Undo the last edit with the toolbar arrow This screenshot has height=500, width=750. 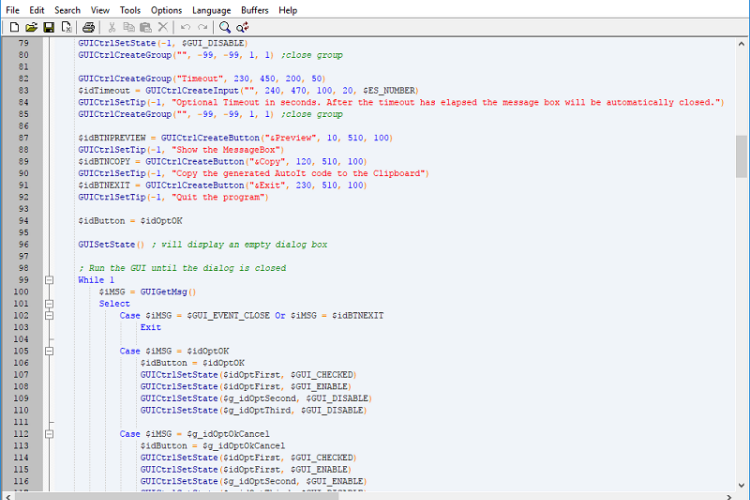click(x=186, y=27)
